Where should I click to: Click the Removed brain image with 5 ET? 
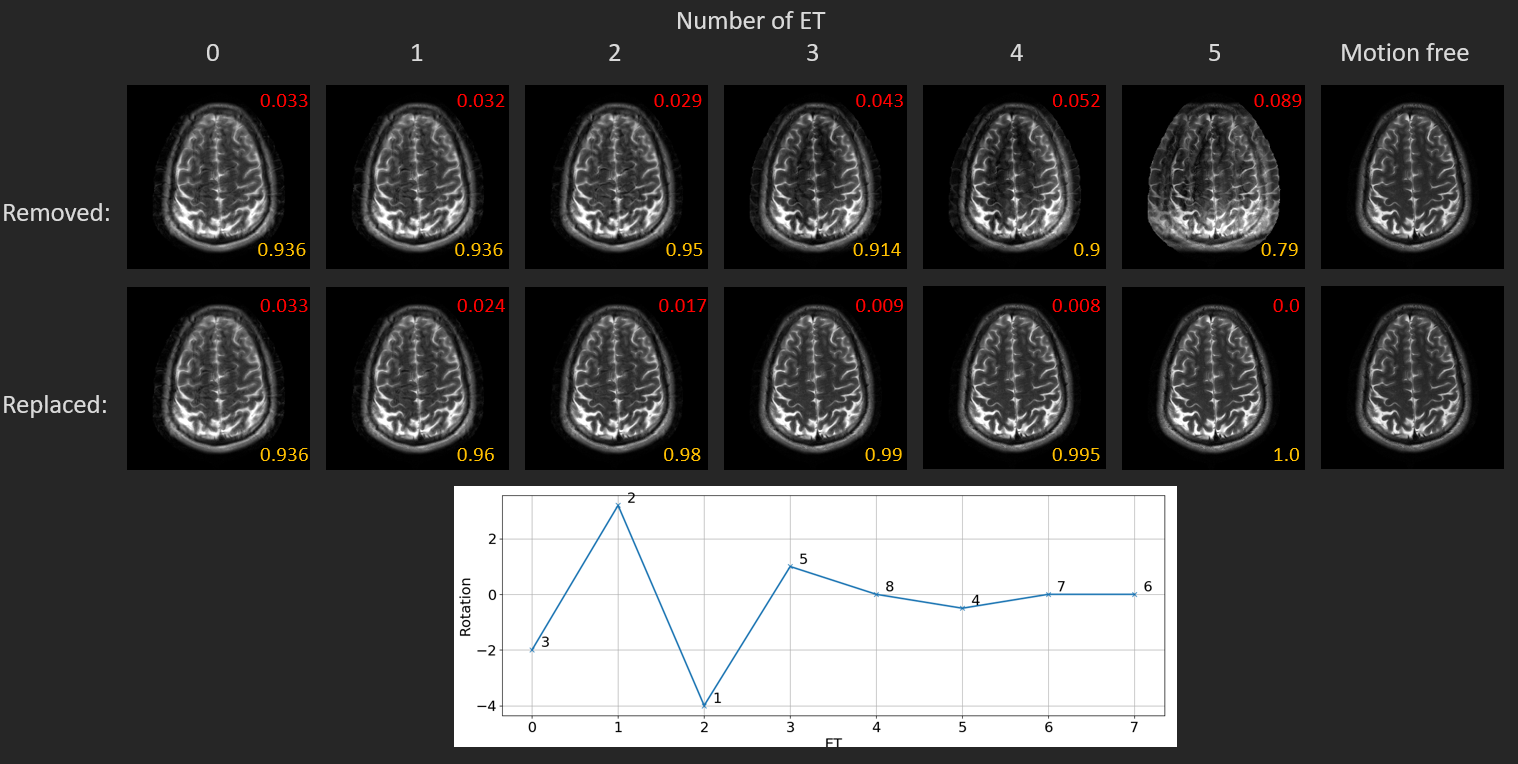click(1212, 177)
